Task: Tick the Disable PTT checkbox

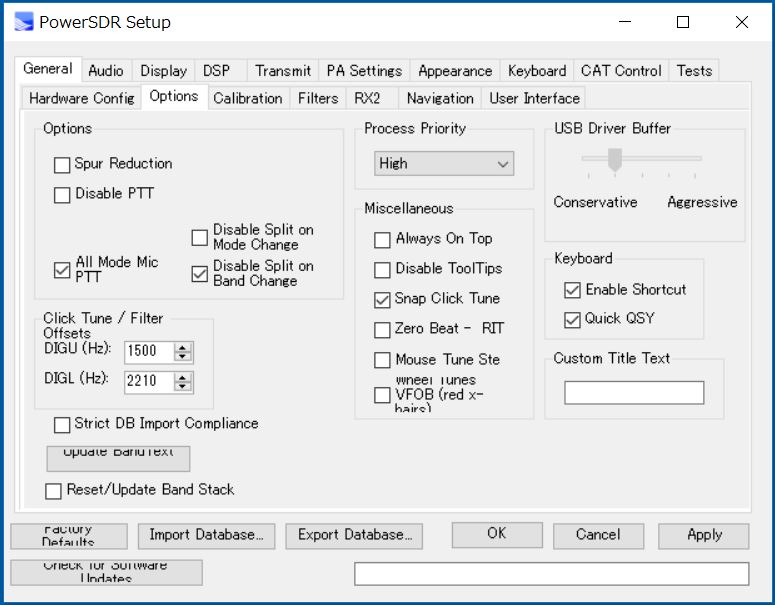Action: tap(62, 195)
